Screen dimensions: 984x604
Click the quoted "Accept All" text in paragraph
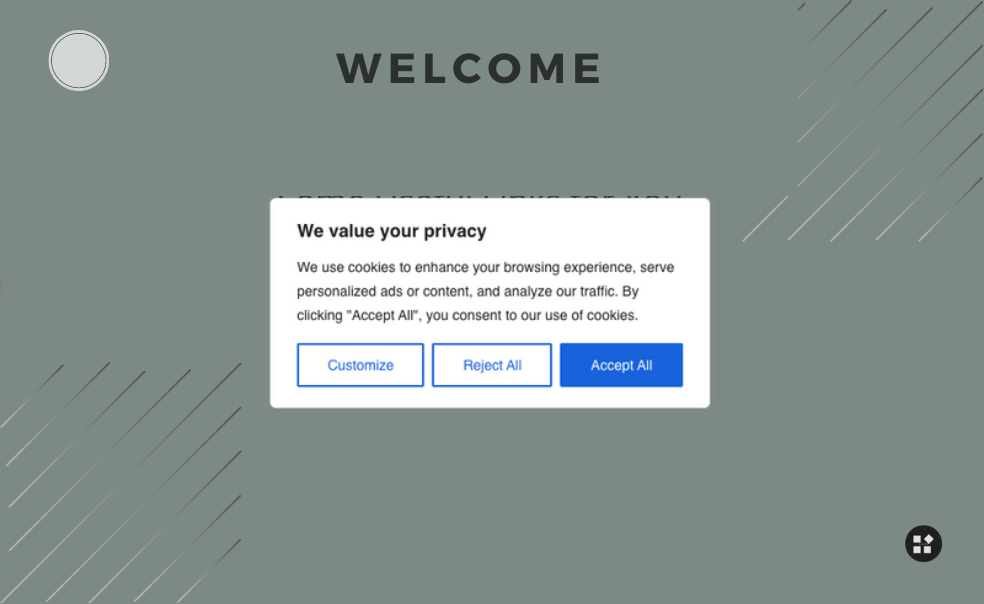click(x=383, y=315)
